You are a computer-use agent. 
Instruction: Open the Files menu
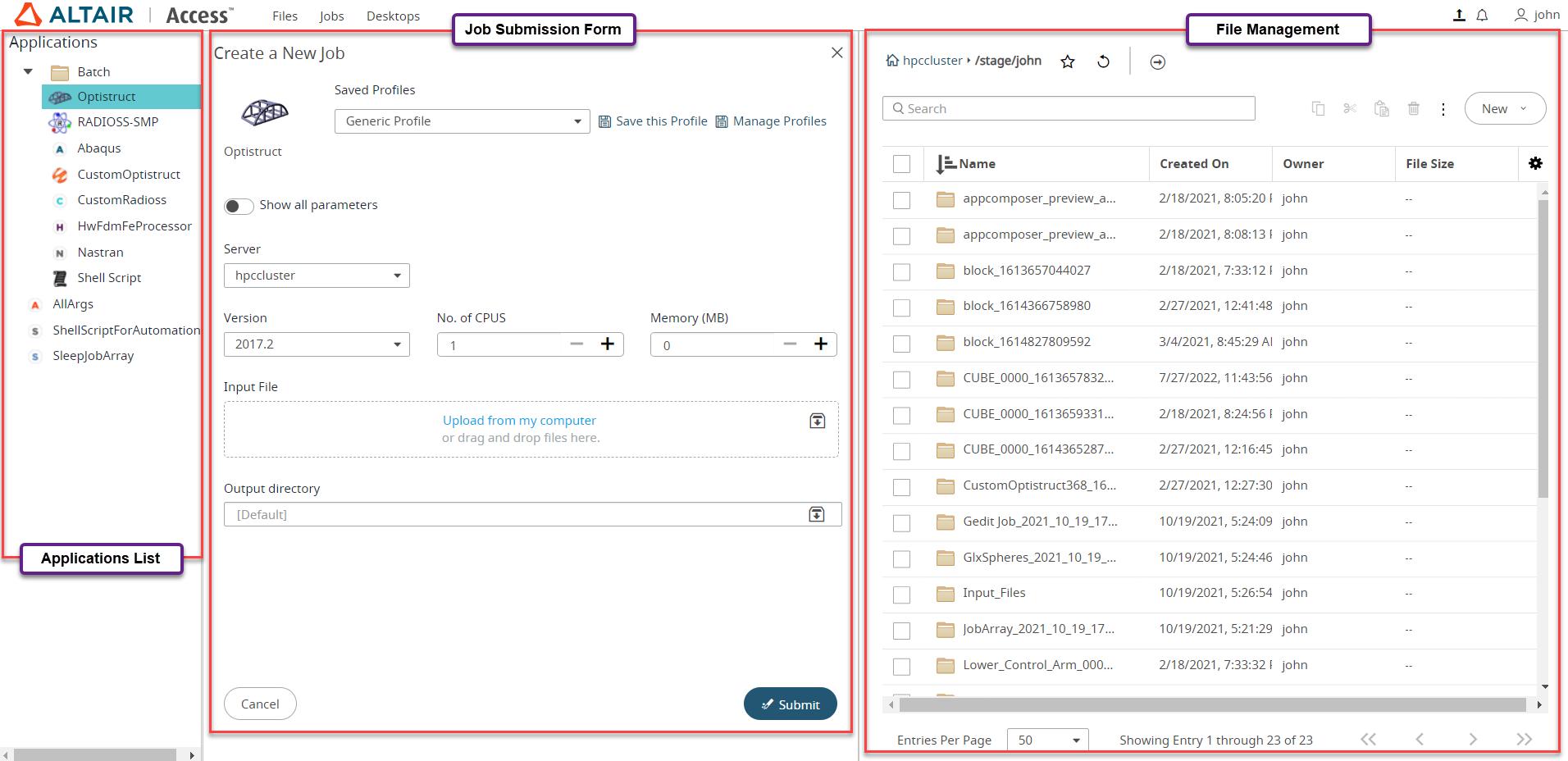point(285,16)
